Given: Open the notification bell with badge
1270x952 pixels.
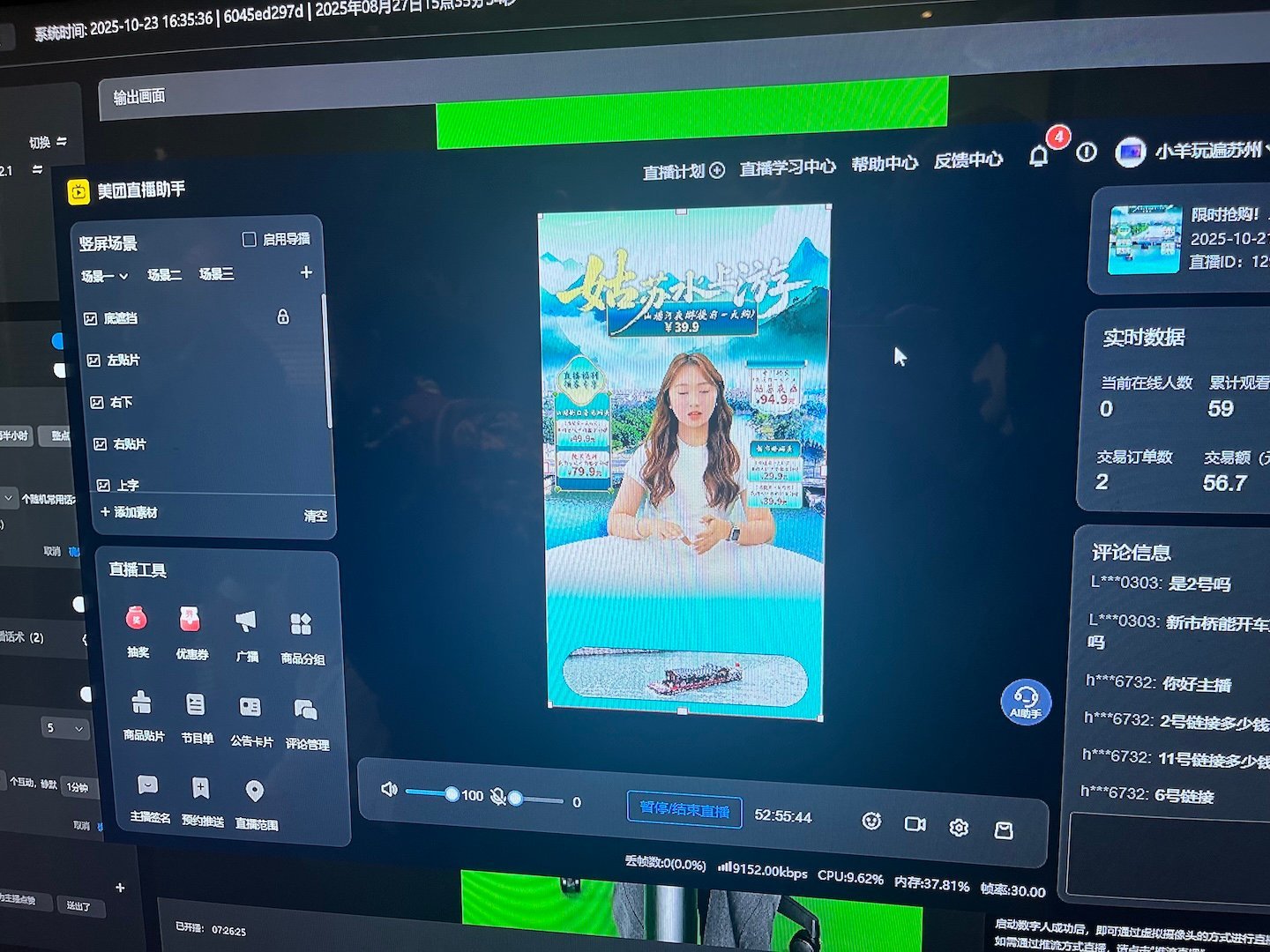Looking at the screenshot, I should pyautogui.click(x=1039, y=157).
